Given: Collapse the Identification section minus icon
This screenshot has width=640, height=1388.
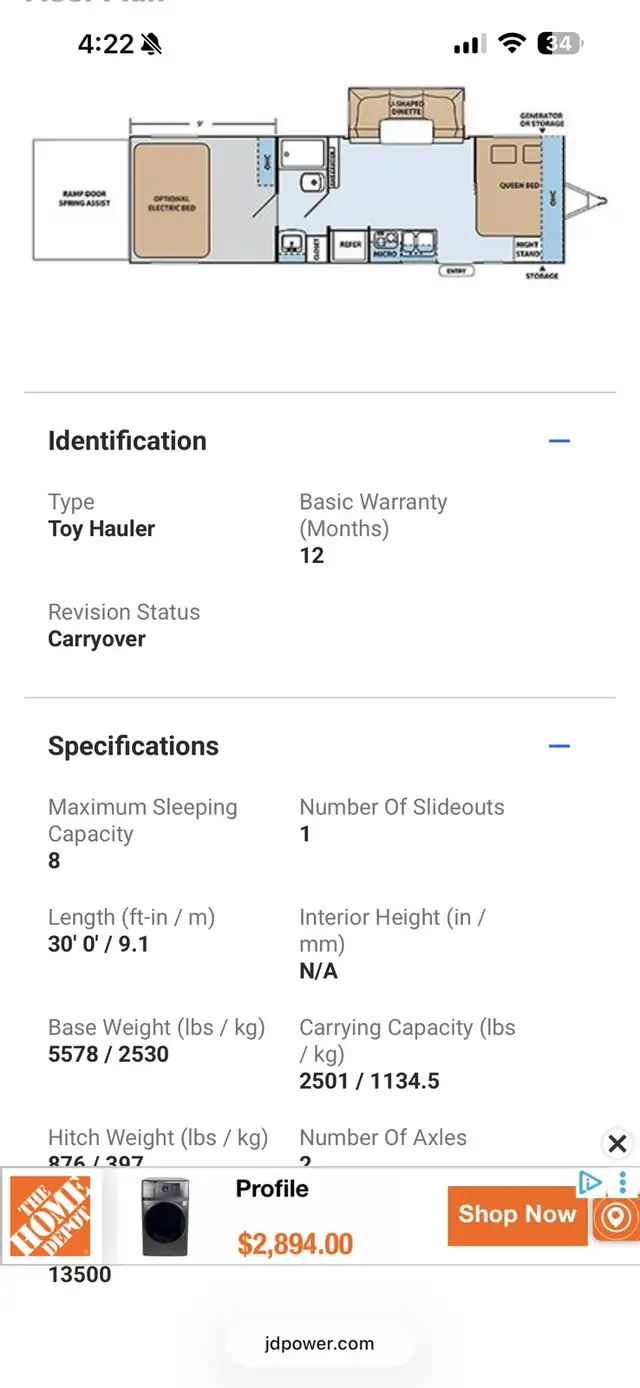Looking at the screenshot, I should [559, 441].
